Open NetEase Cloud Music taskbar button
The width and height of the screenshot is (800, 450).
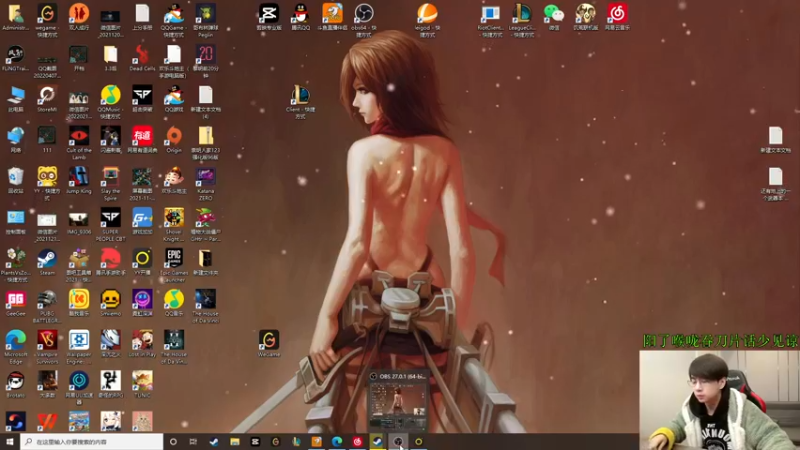tap(357, 441)
